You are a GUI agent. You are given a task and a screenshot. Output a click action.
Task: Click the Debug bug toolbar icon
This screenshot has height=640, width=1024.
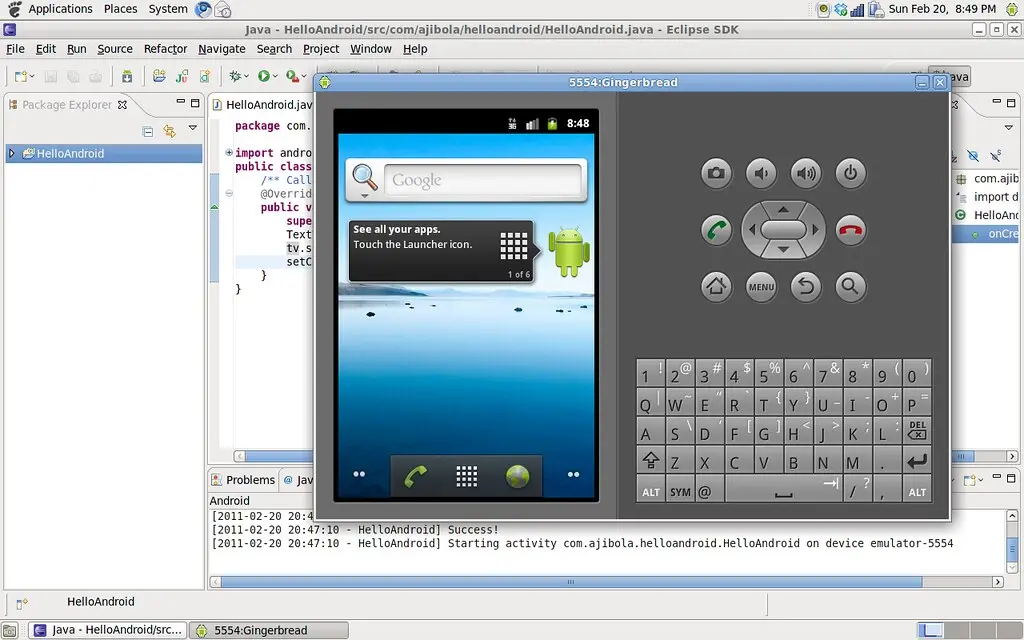(x=235, y=76)
